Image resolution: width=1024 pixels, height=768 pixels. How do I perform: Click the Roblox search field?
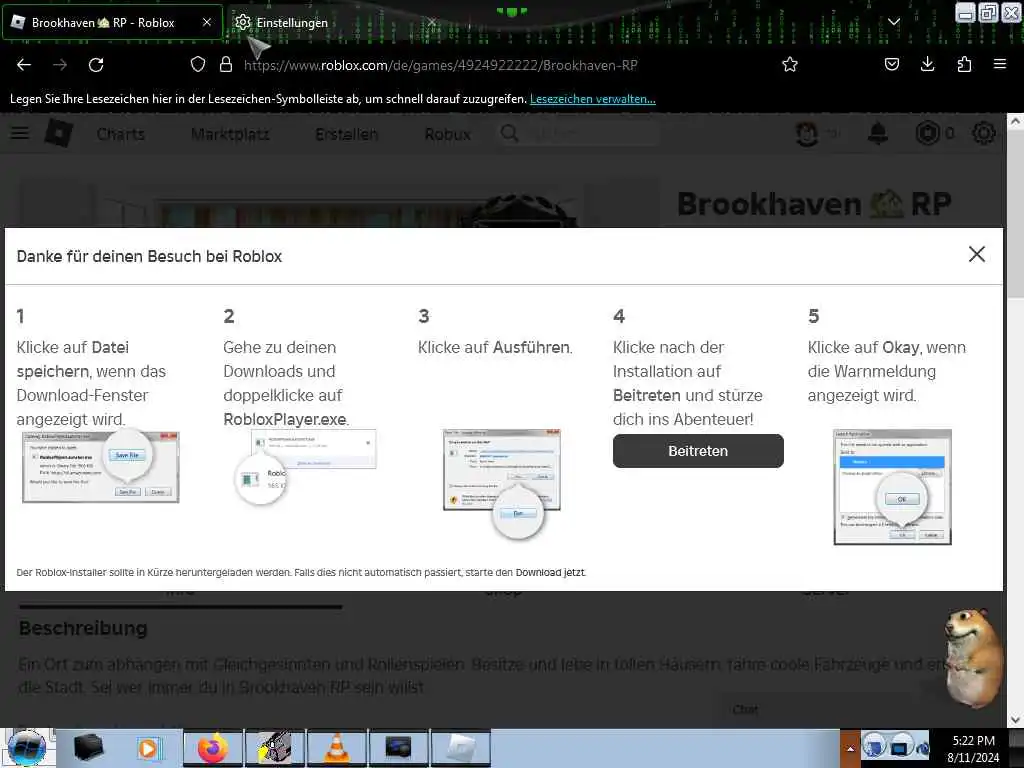578,133
